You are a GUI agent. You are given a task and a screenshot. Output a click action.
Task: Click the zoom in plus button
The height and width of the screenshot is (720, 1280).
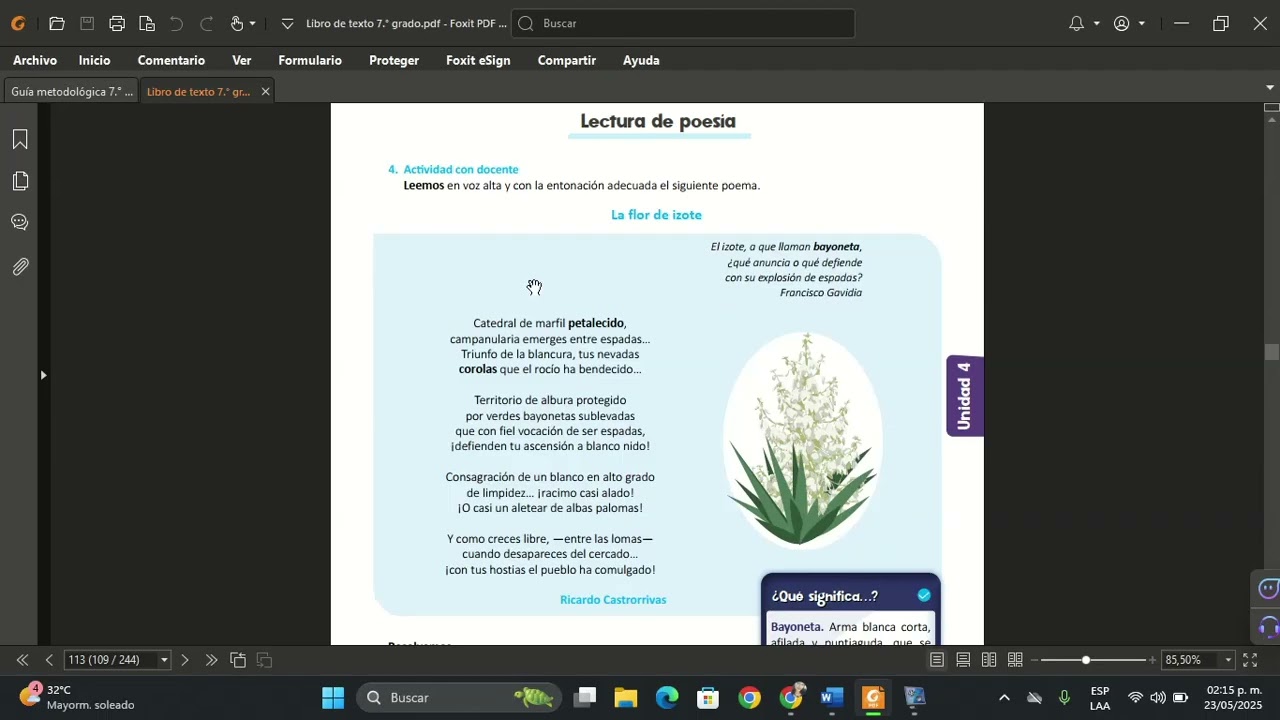pos(1152,660)
